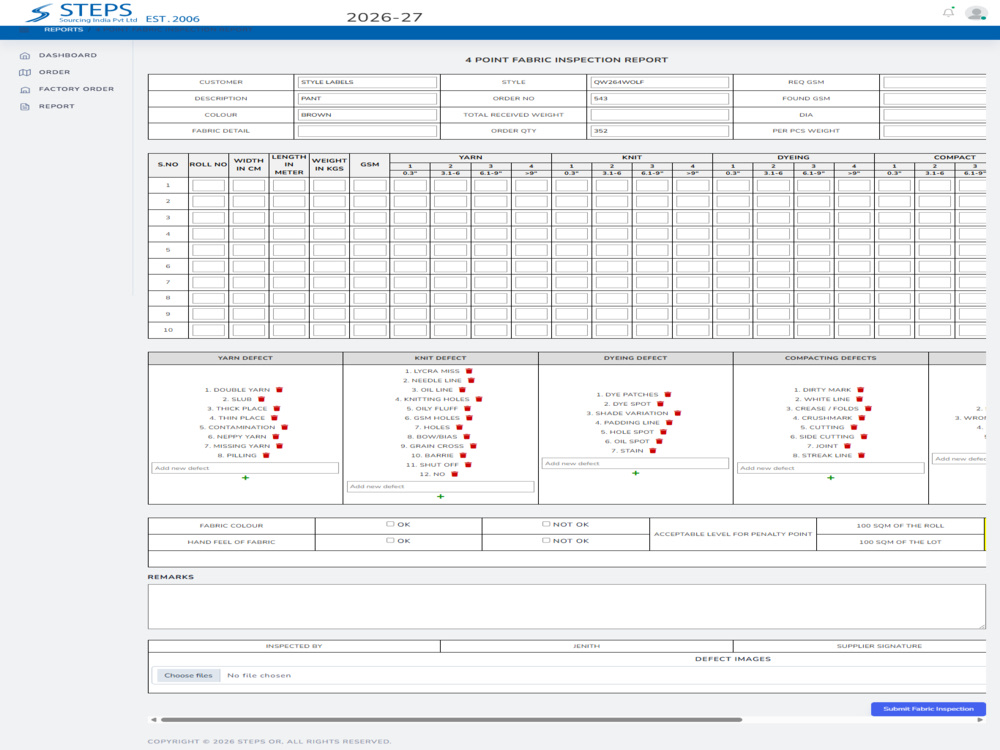Add new knit defect with plus icon
The image size is (1000, 750).
[x=441, y=496]
